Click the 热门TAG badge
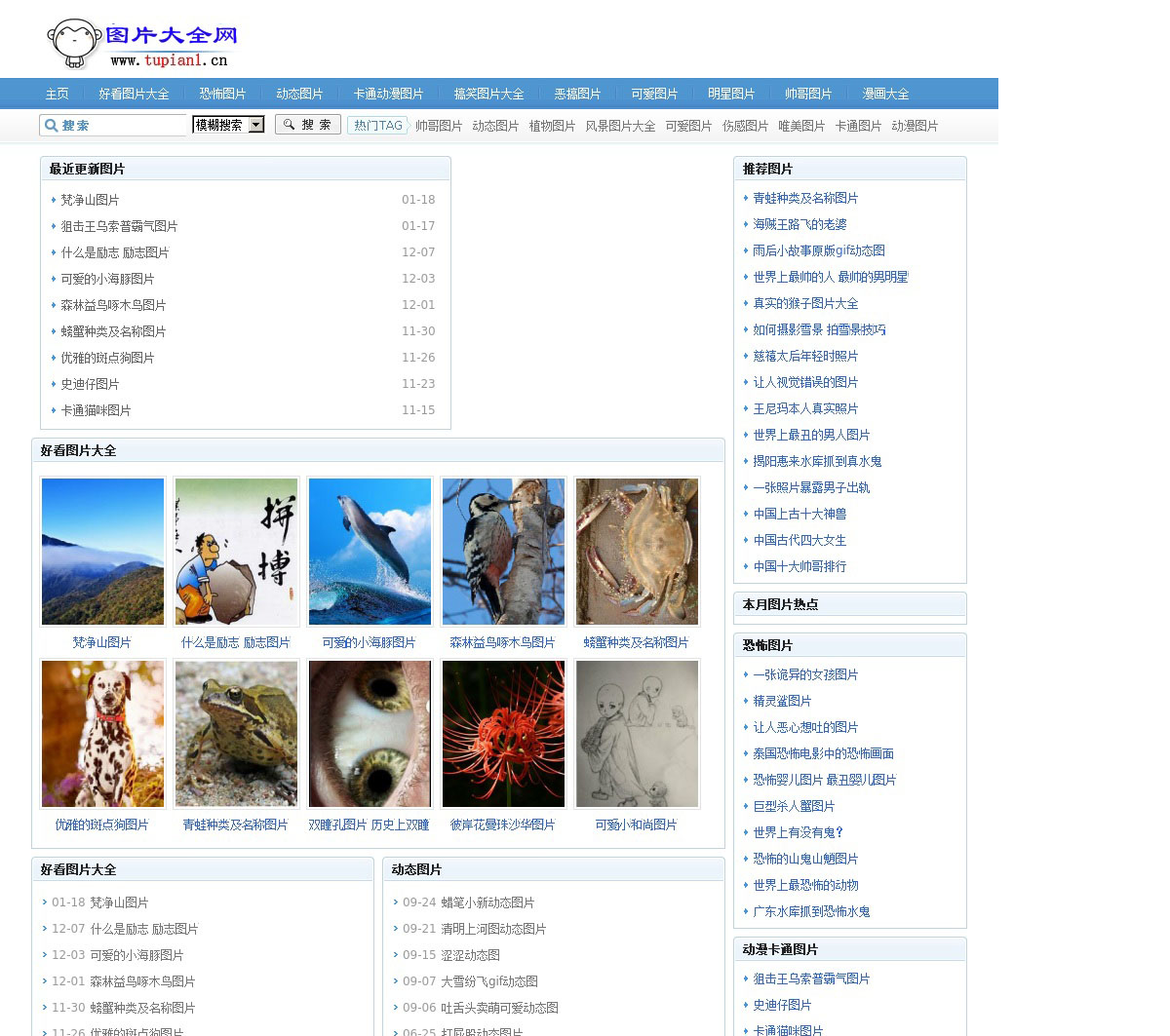The image size is (1170, 1036). [377, 126]
